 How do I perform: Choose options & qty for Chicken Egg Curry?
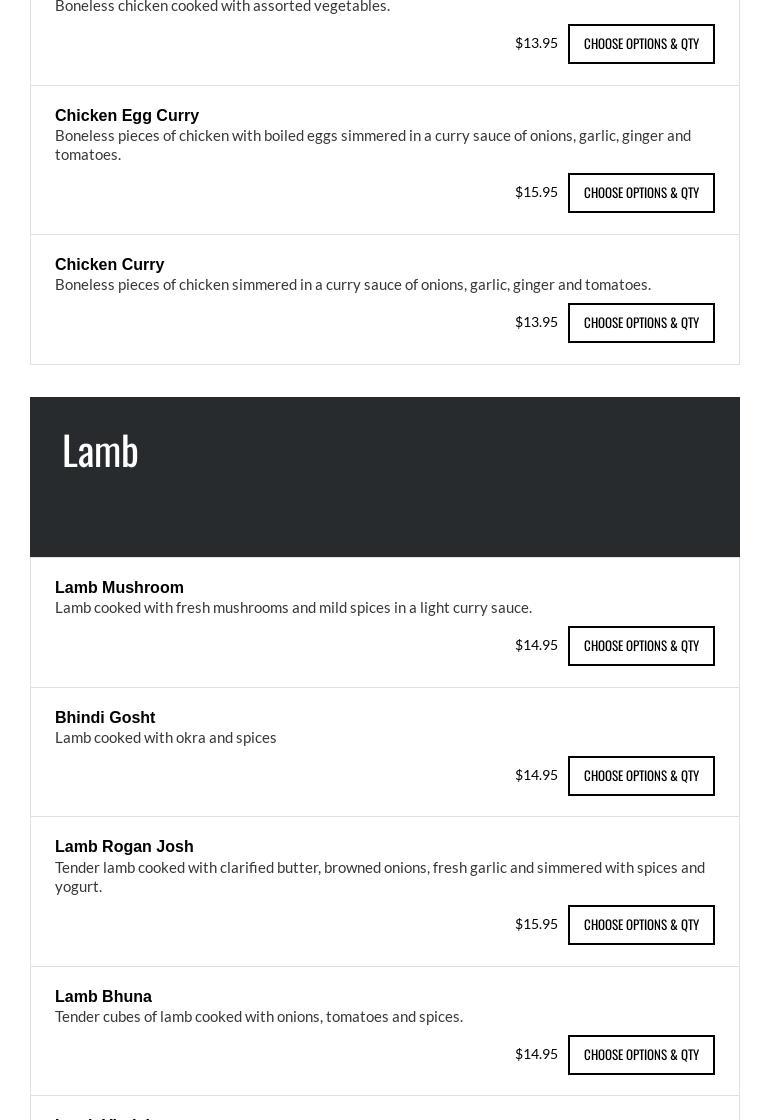click(641, 193)
